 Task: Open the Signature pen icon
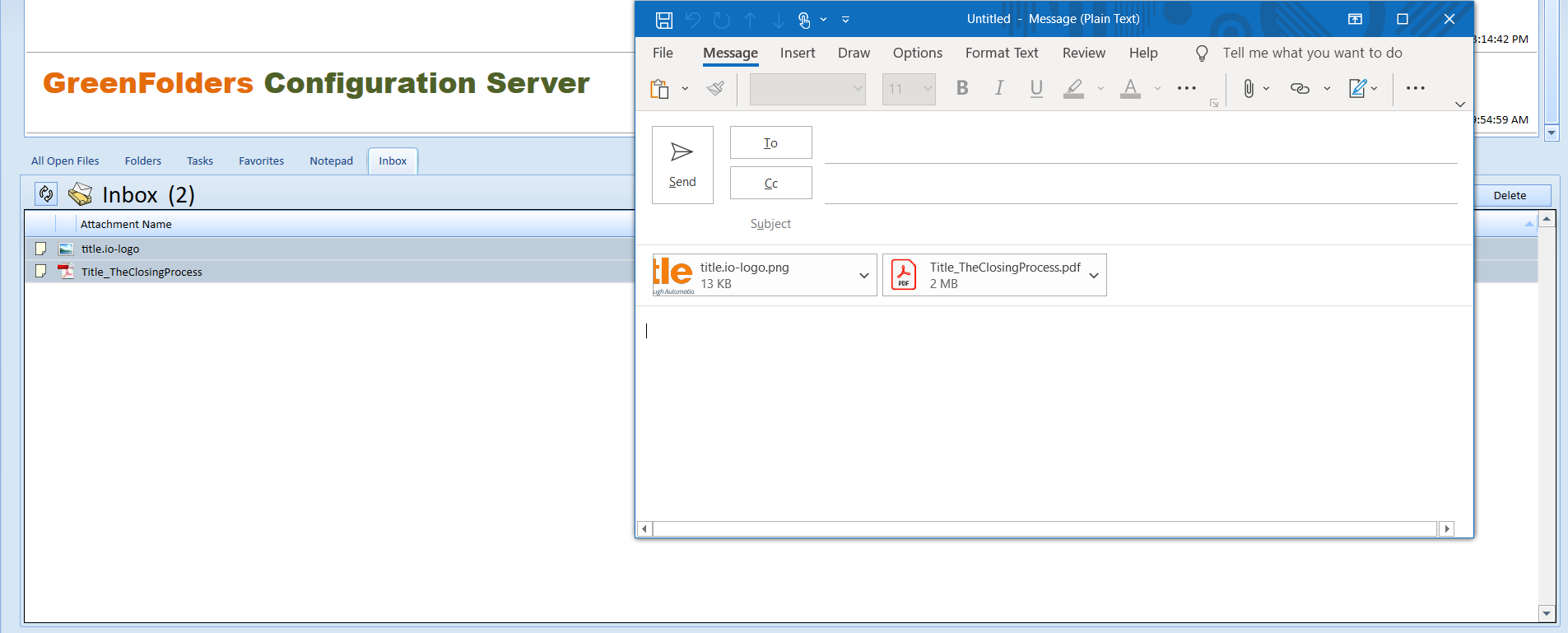click(1357, 88)
